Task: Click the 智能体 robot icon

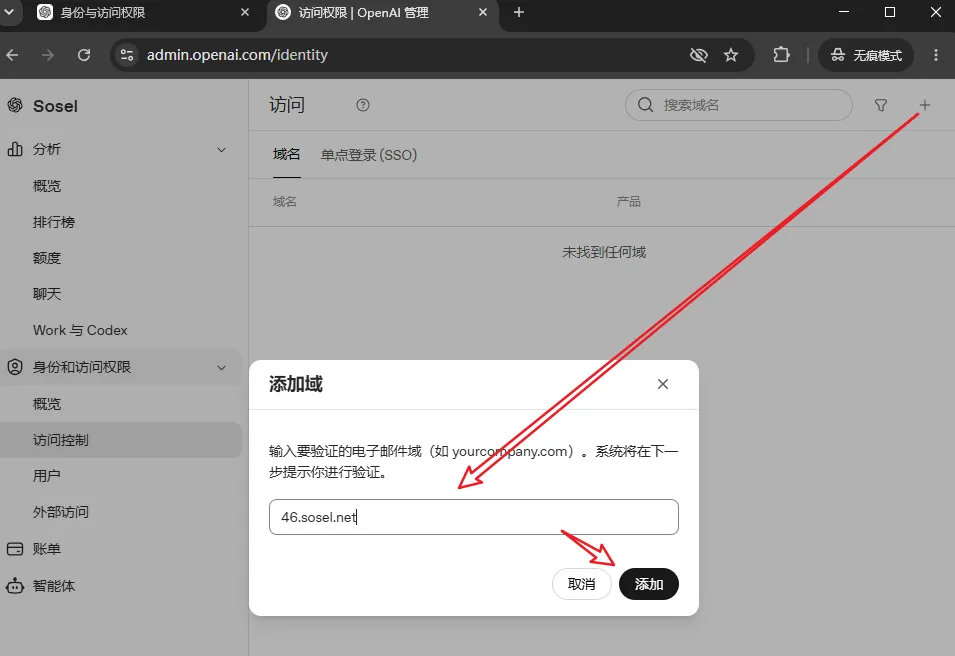Action: pyautogui.click(x=15, y=586)
